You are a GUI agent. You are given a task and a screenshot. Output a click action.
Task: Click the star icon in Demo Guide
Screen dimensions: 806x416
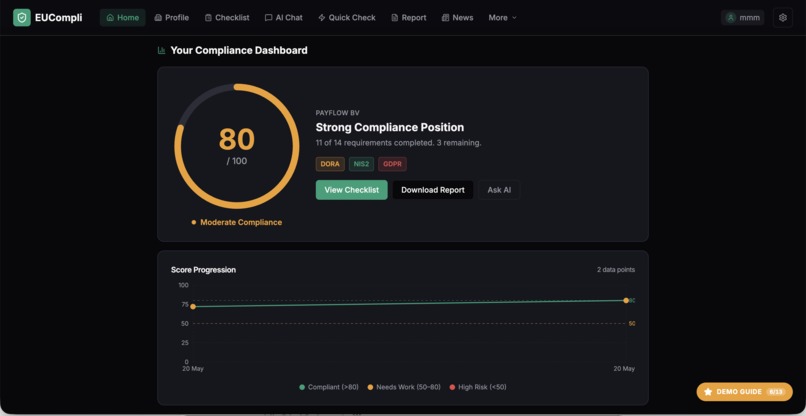(708, 392)
